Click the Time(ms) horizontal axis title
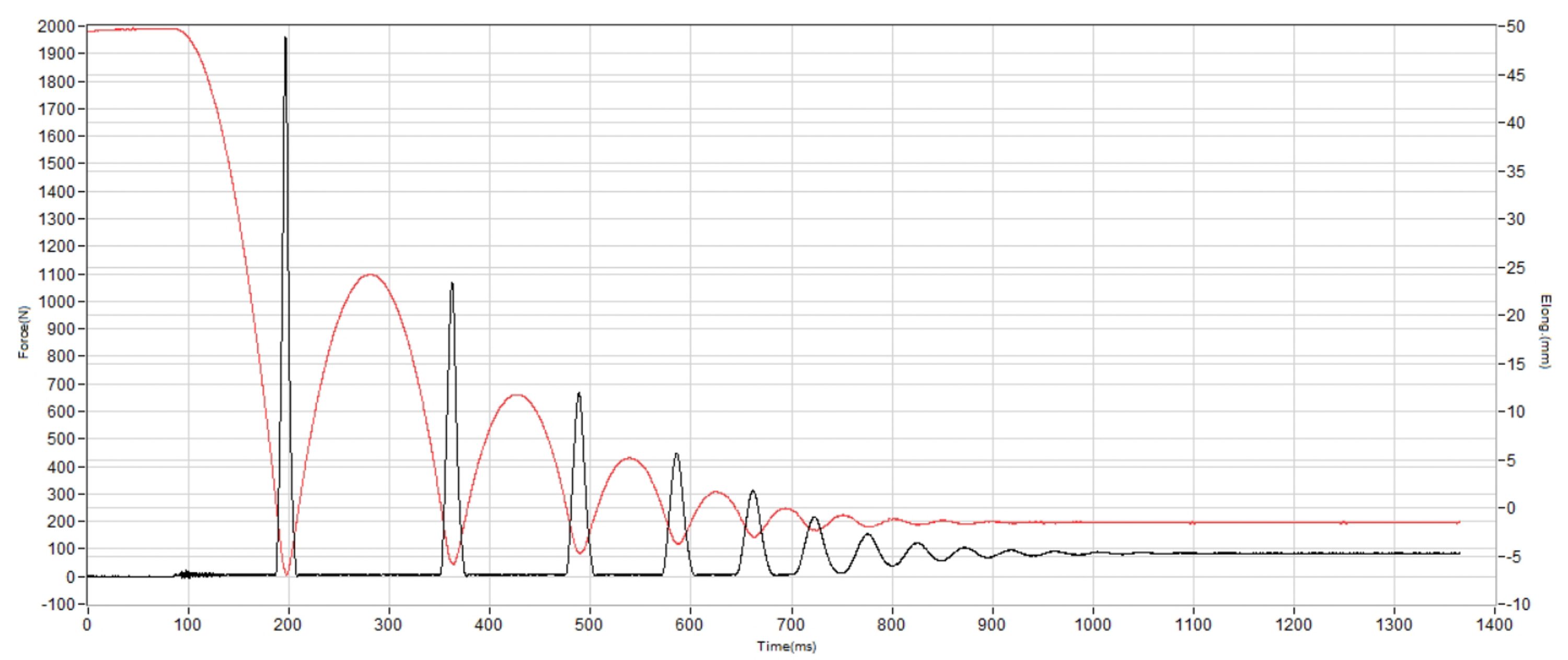The image size is (1568, 660). pos(787,646)
